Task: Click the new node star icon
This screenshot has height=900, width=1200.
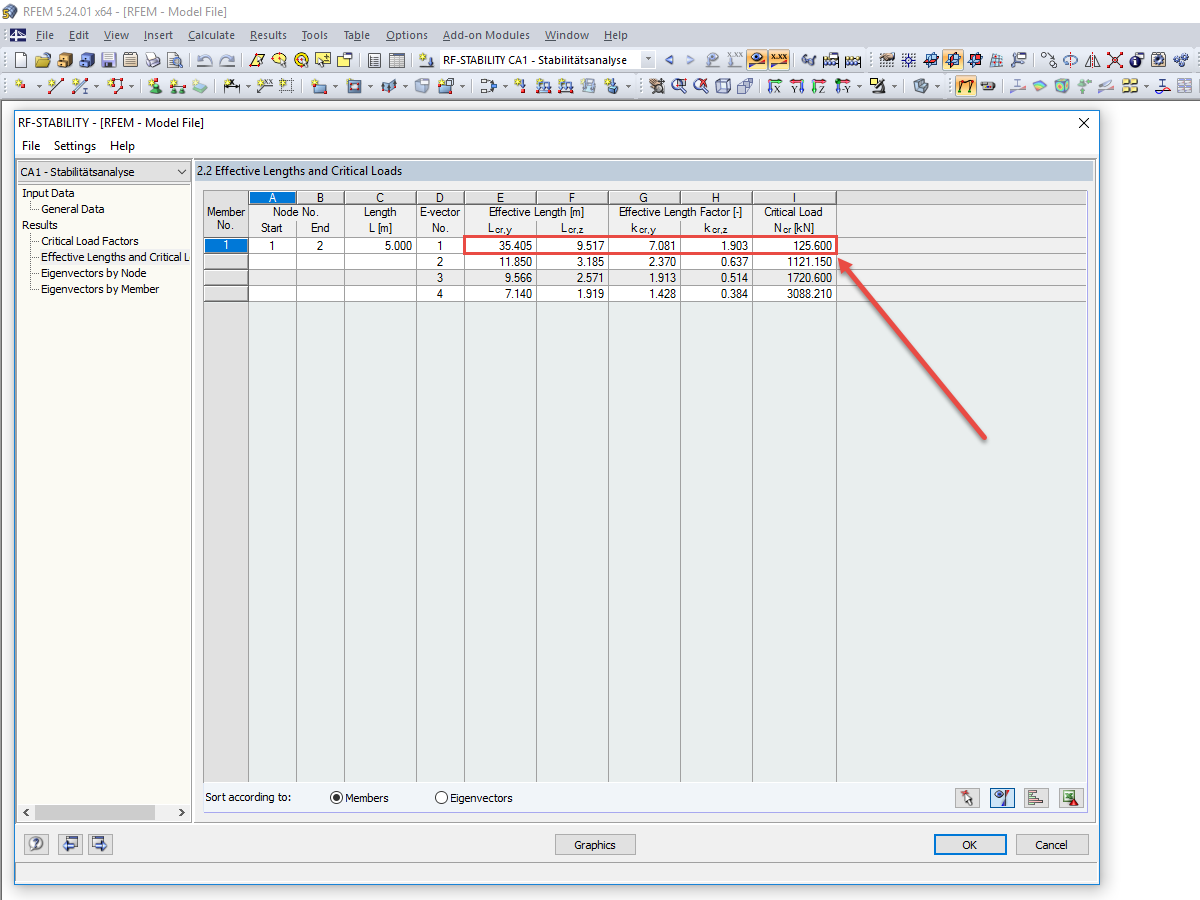Action: tap(20, 86)
